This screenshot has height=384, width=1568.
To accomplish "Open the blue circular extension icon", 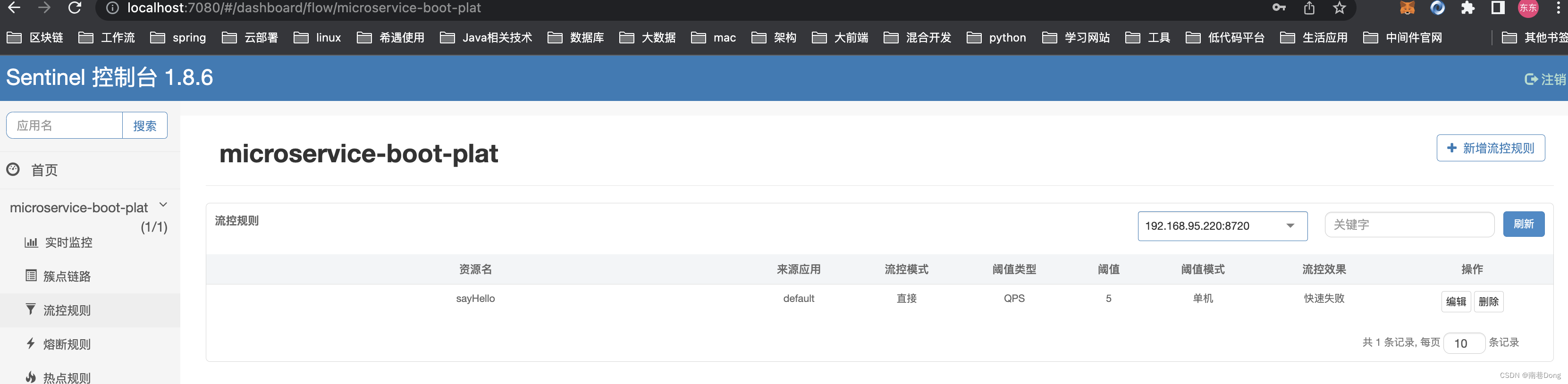I will click(1437, 7).
